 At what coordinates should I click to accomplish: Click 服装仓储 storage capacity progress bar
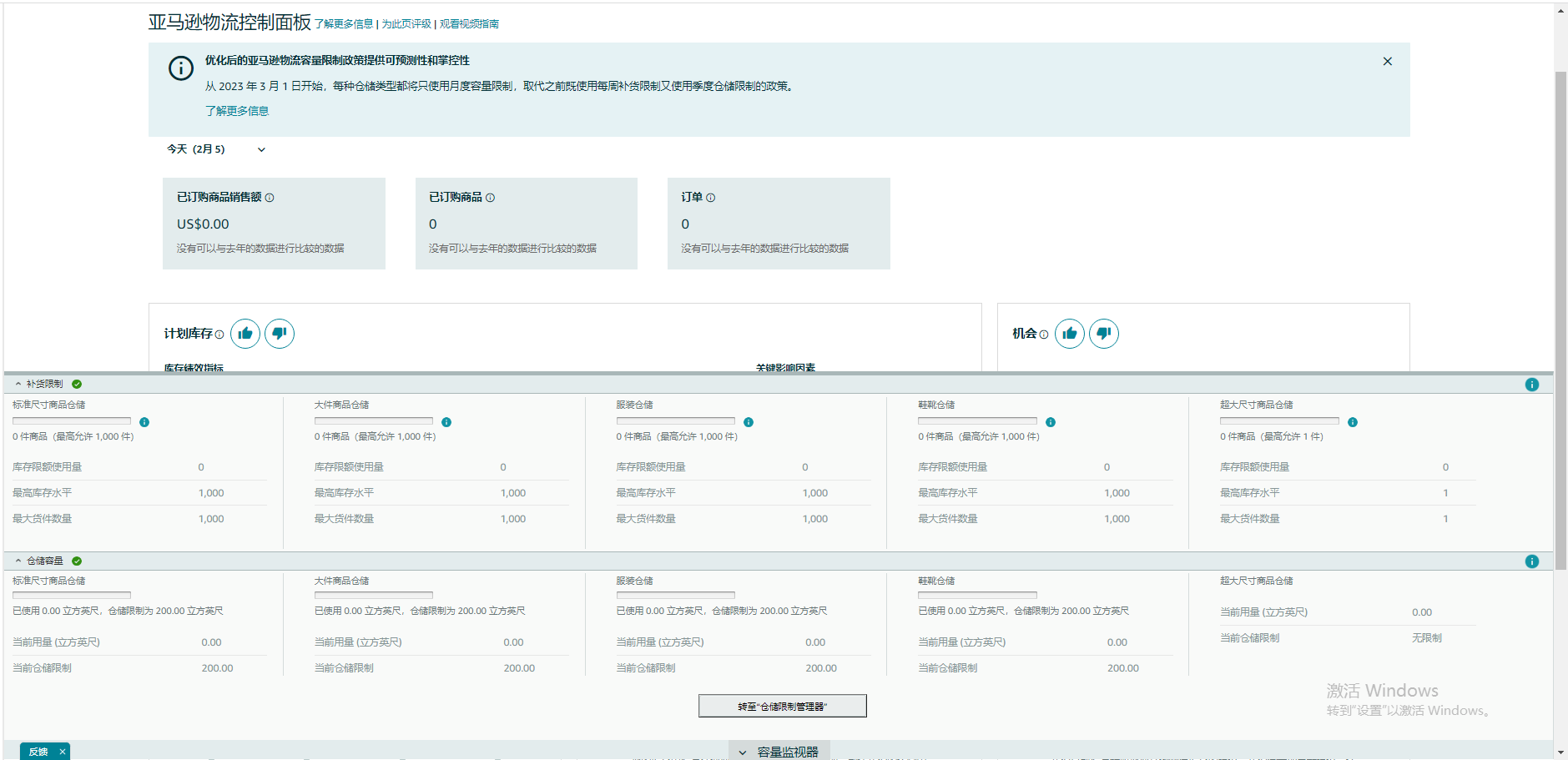point(676,596)
